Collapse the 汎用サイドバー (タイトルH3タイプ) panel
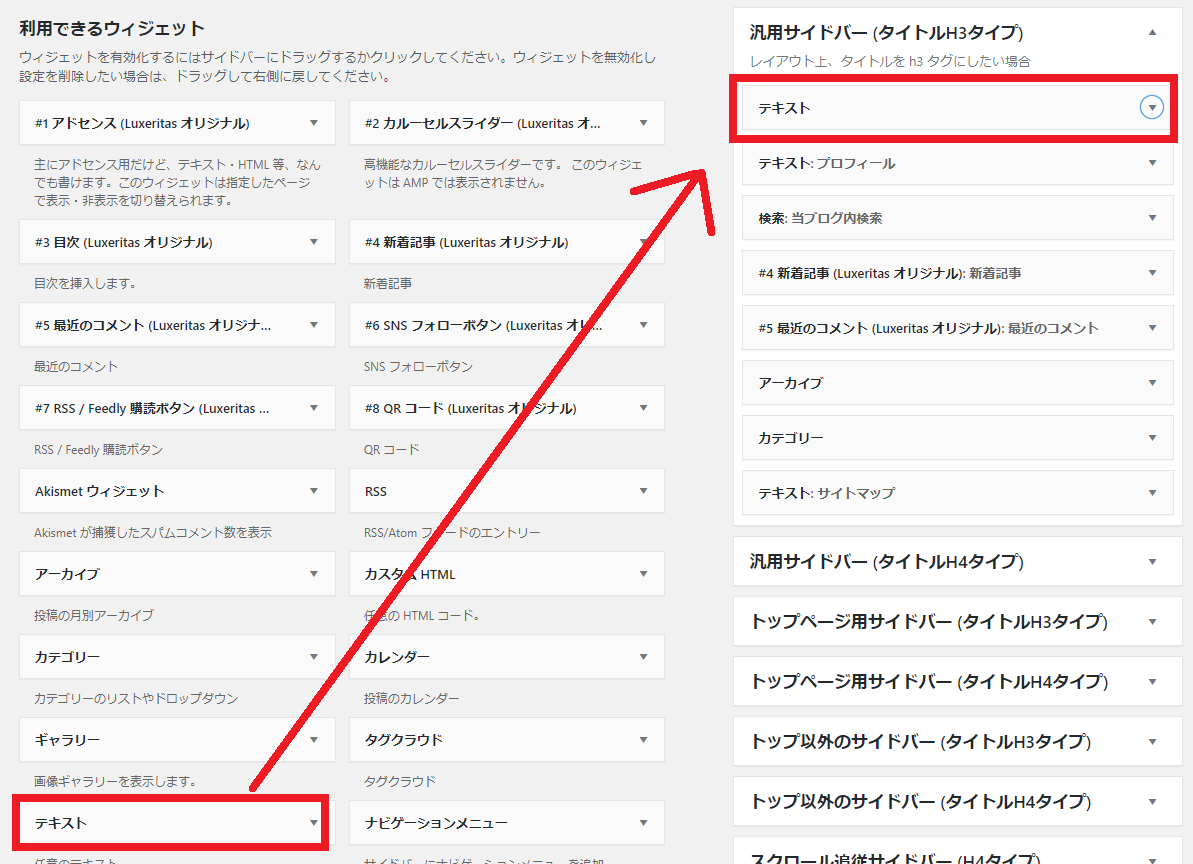 click(1152, 32)
